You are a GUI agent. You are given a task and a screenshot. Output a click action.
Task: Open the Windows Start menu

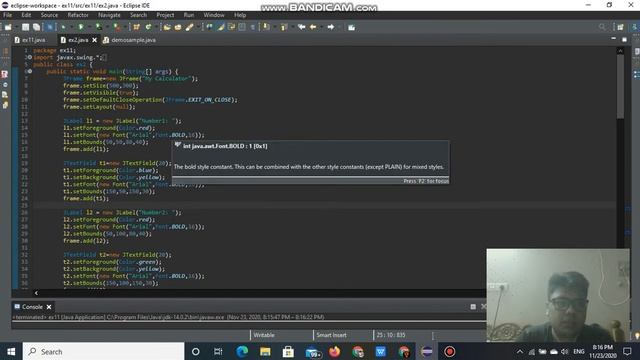tap(11, 351)
